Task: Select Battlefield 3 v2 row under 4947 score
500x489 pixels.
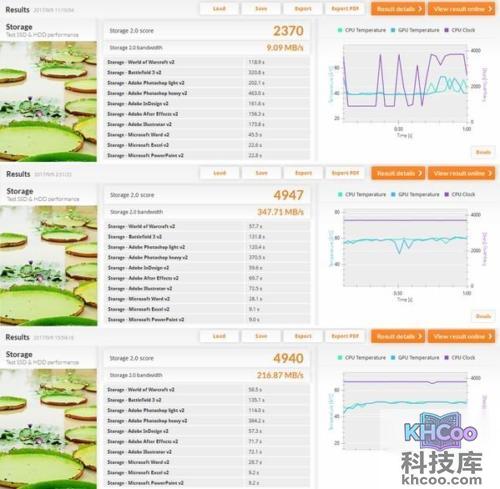Action: pos(207,237)
